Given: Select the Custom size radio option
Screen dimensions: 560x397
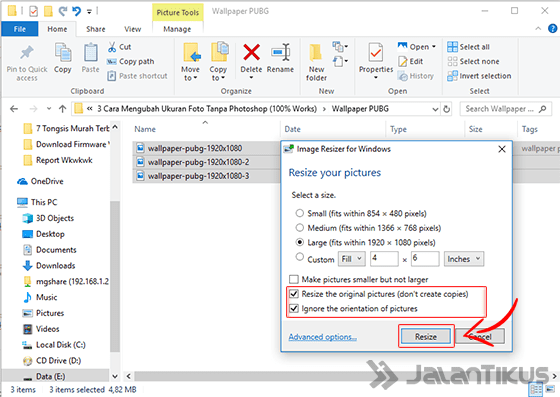Looking at the screenshot, I should tap(299, 257).
